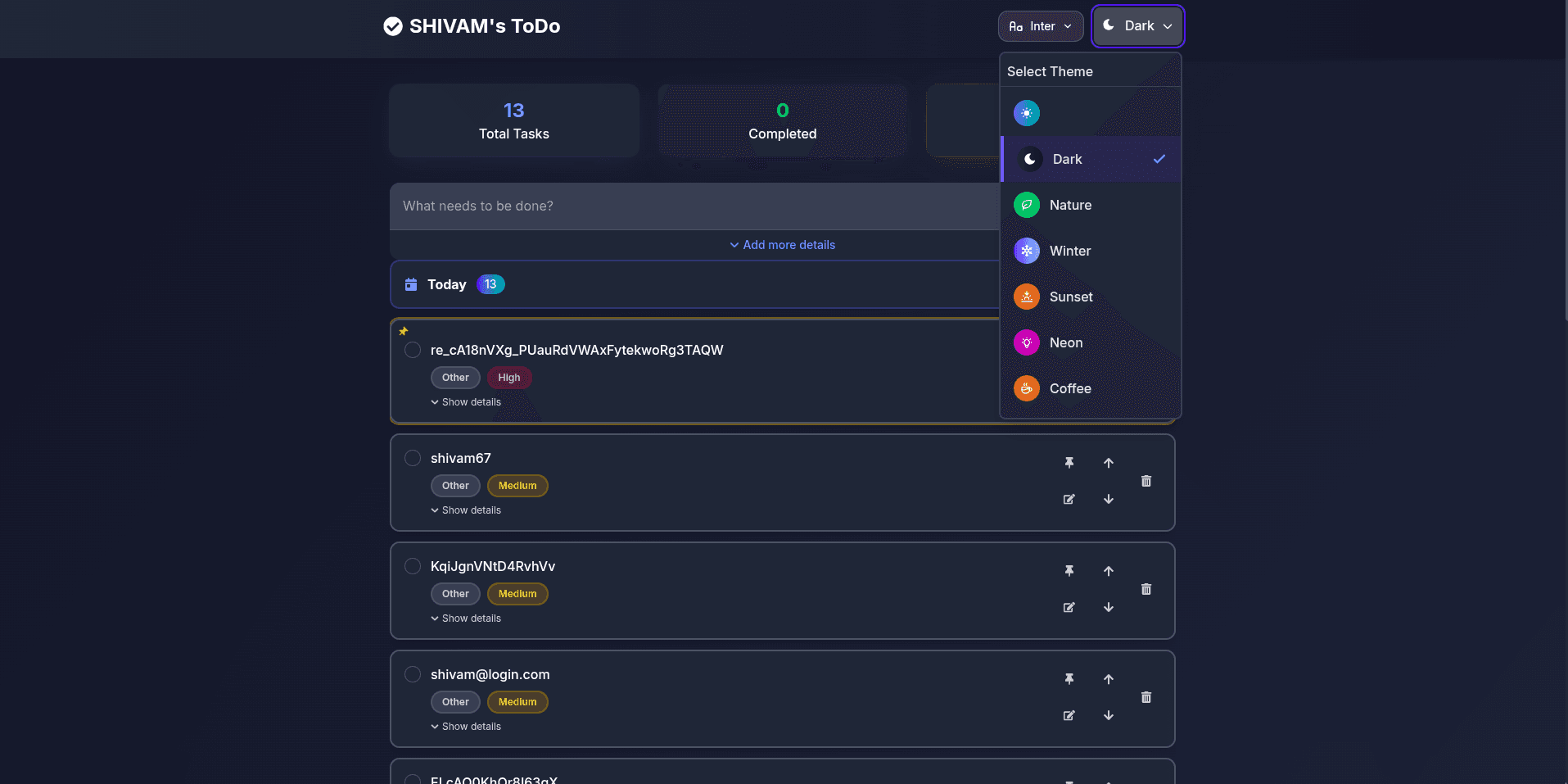The width and height of the screenshot is (1568, 784).
Task: Click the Medium badge on KqiJgnVNtD4RvhVv
Action: pyautogui.click(x=517, y=593)
